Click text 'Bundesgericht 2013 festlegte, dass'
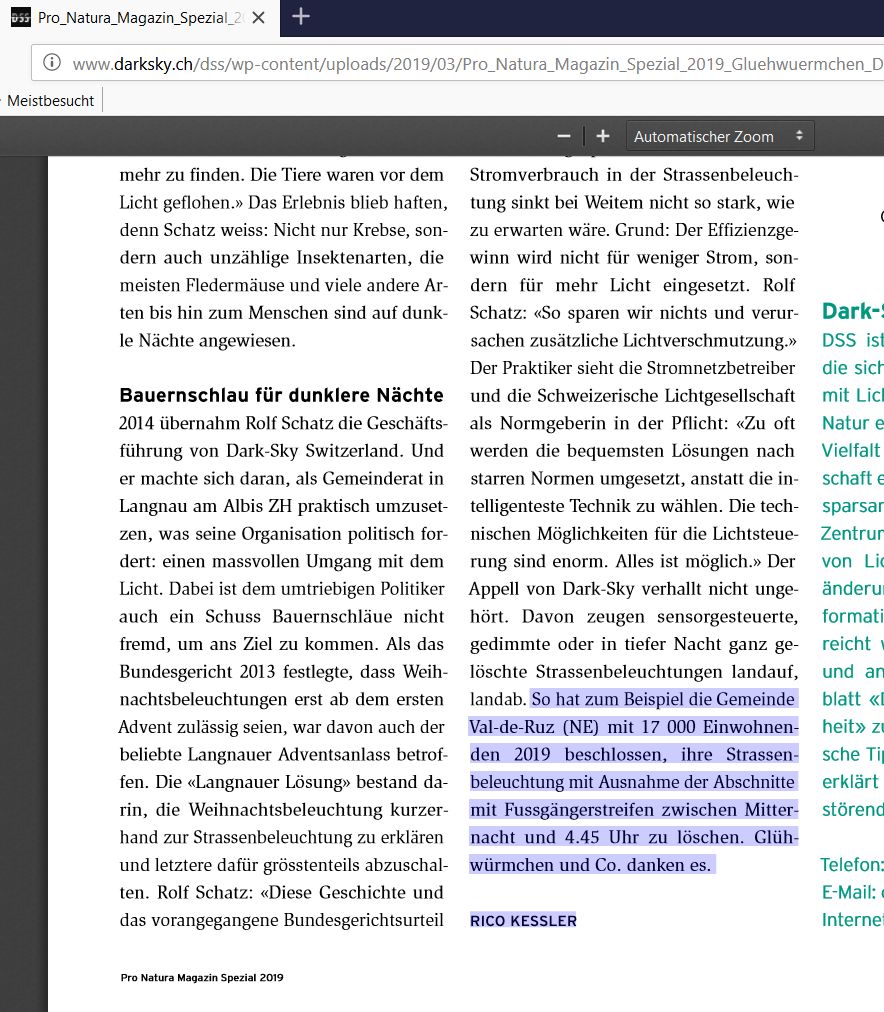This screenshot has width=884, height=1012. [x=258, y=672]
